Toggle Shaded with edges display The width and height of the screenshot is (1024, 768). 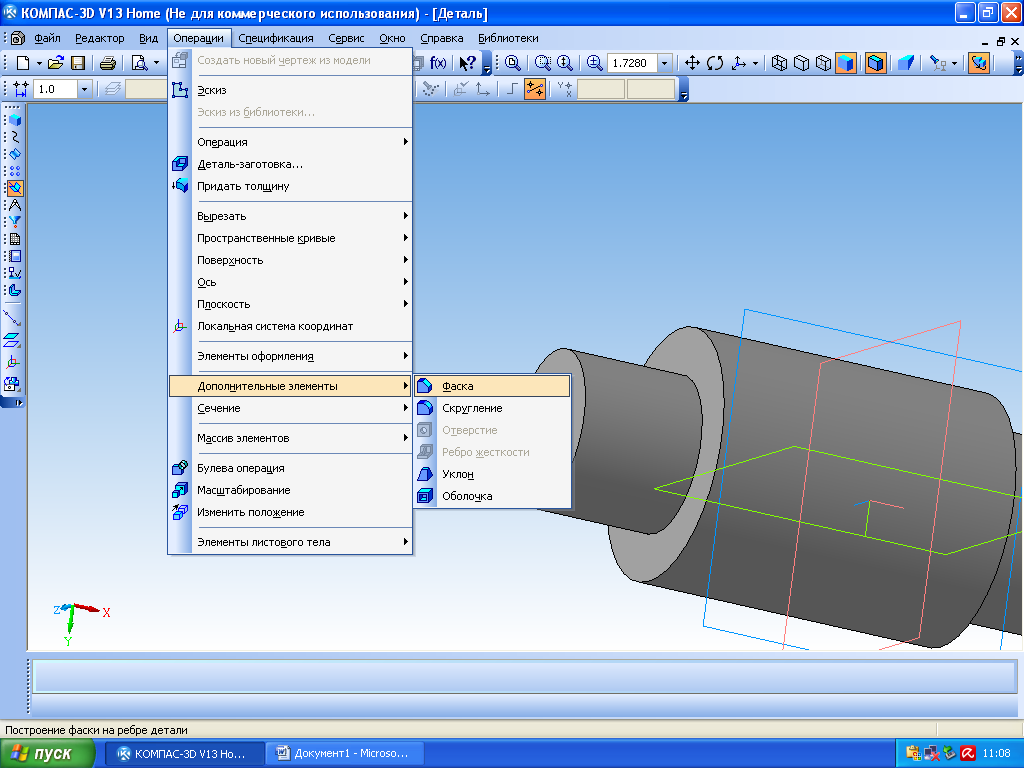876,63
